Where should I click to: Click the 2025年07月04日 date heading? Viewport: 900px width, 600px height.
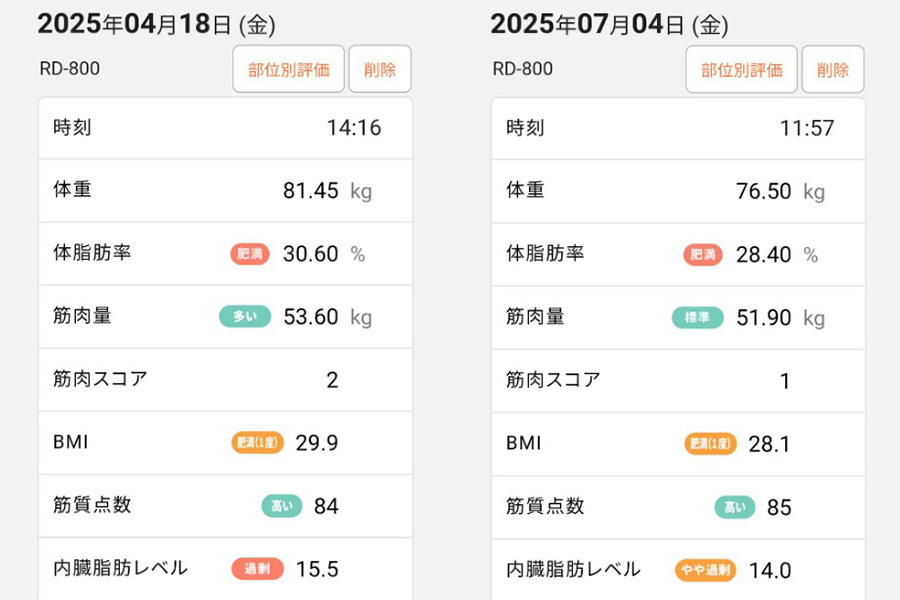pyautogui.click(x=609, y=25)
